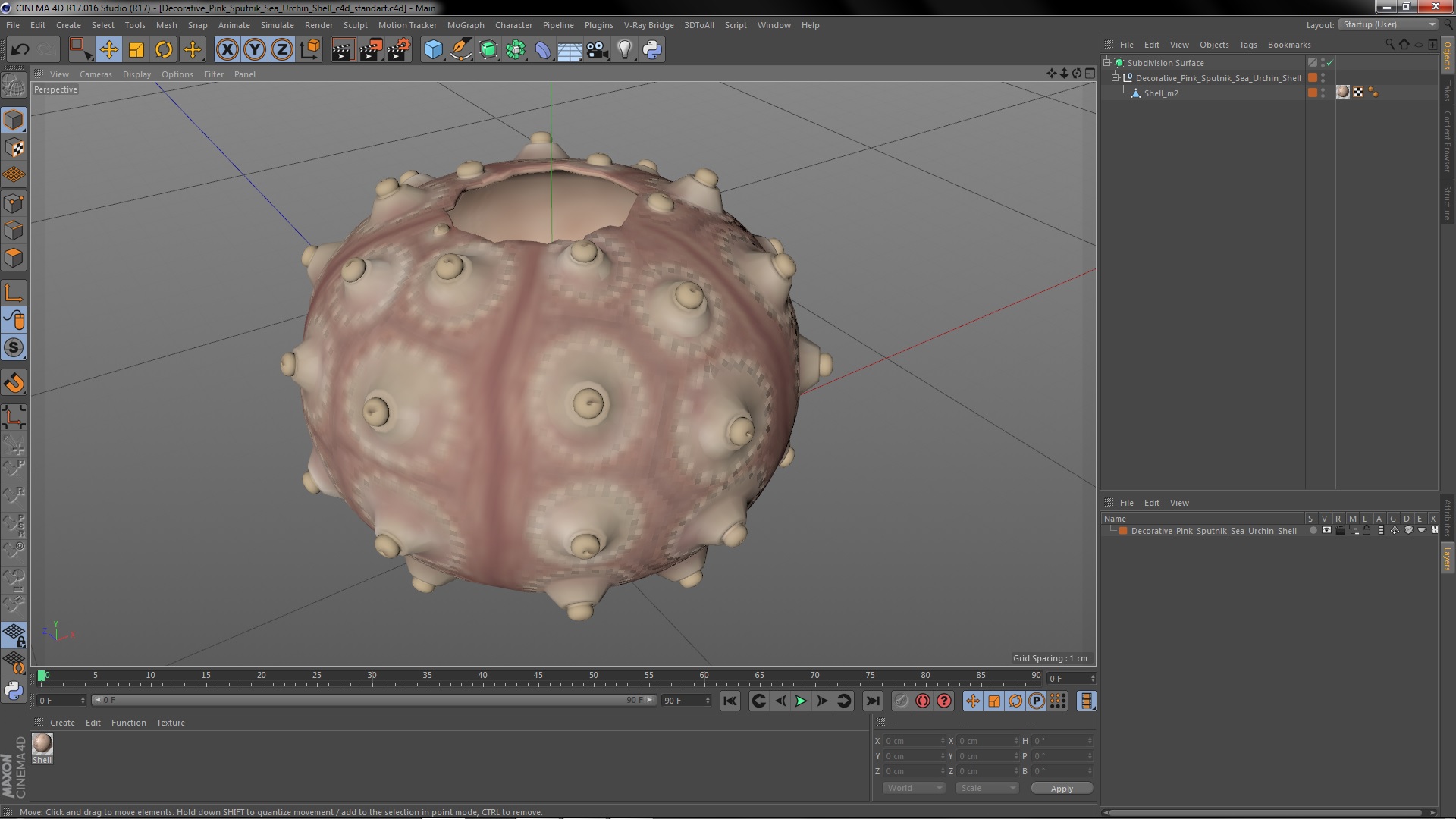Select the Move tool in top toolbar
1456x819 pixels.
click(108, 50)
